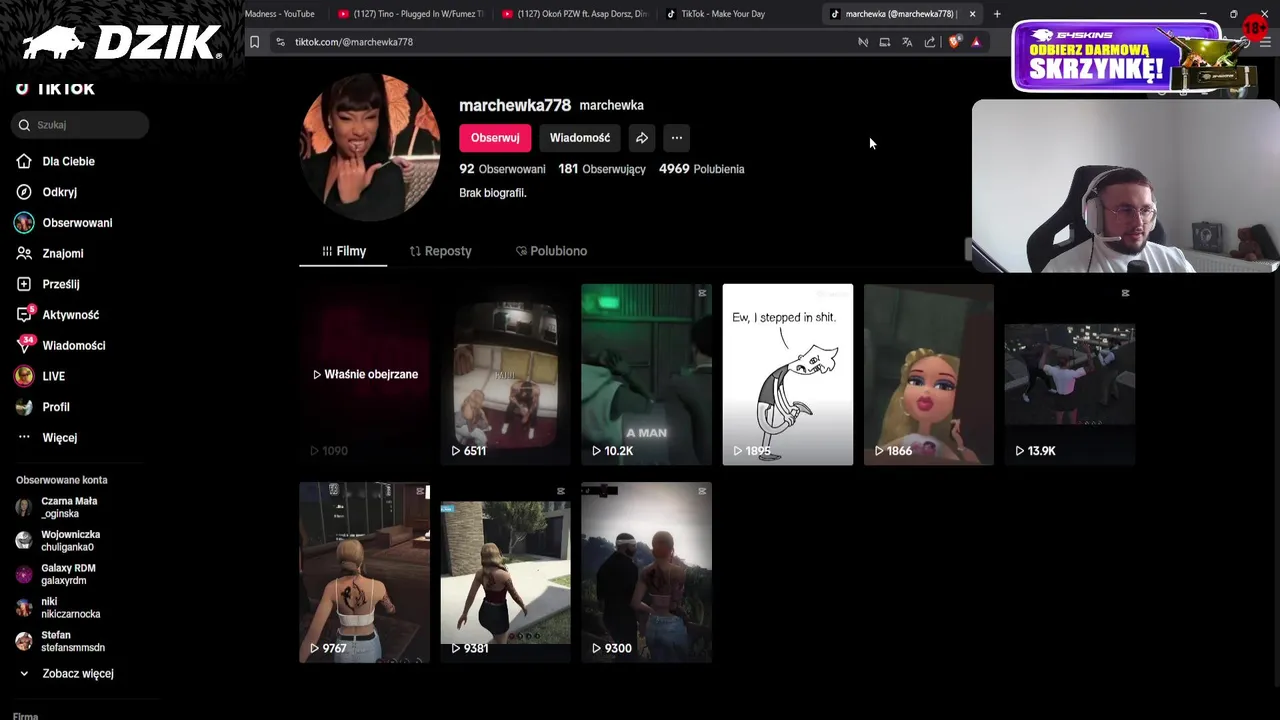Open the video with 9767 views
Image resolution: width=1280 pixels, height=720 pixels.
(365, 572)
